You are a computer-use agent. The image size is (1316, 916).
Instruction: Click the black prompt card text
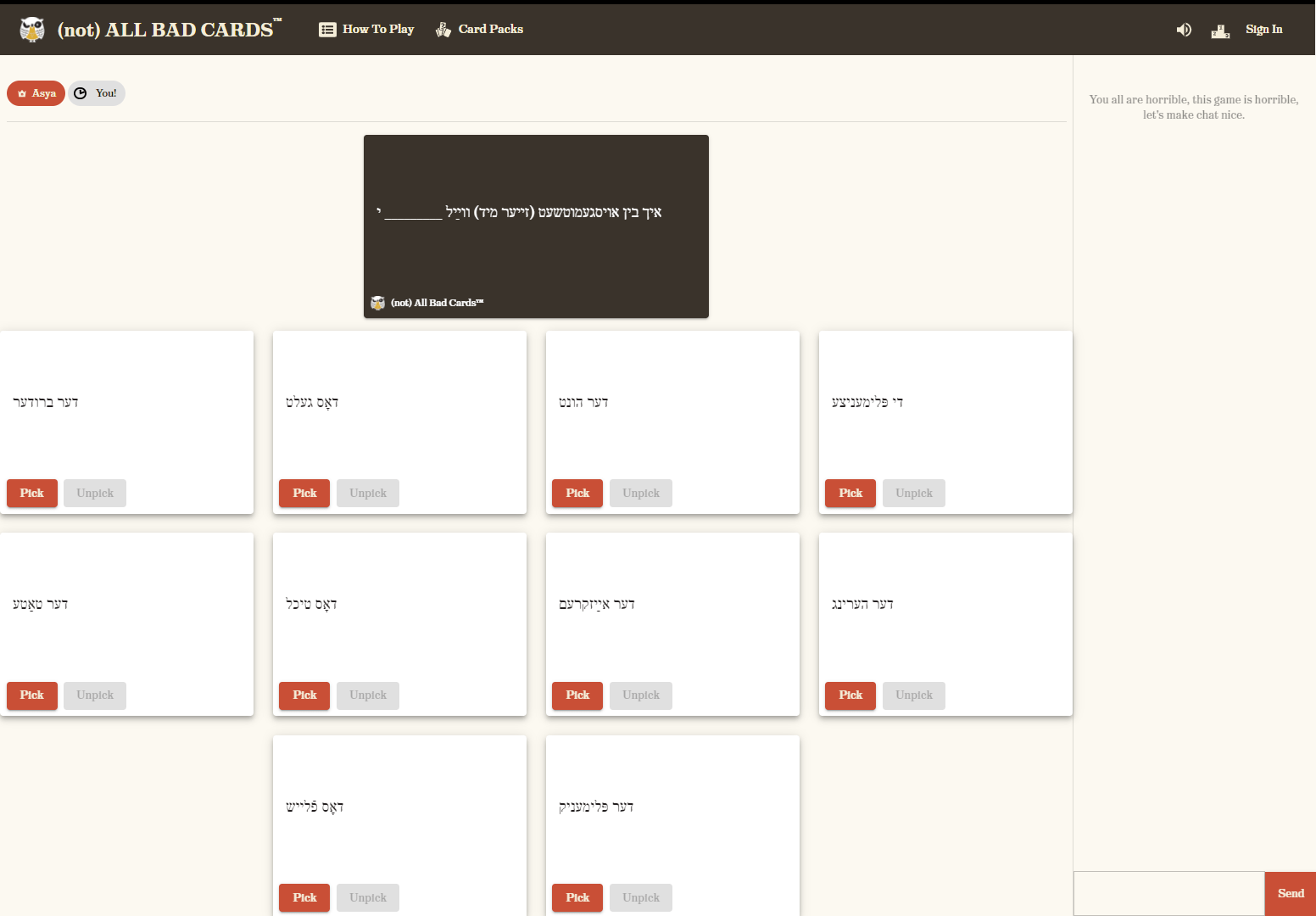pyautogui.click(x=519, y=212)
